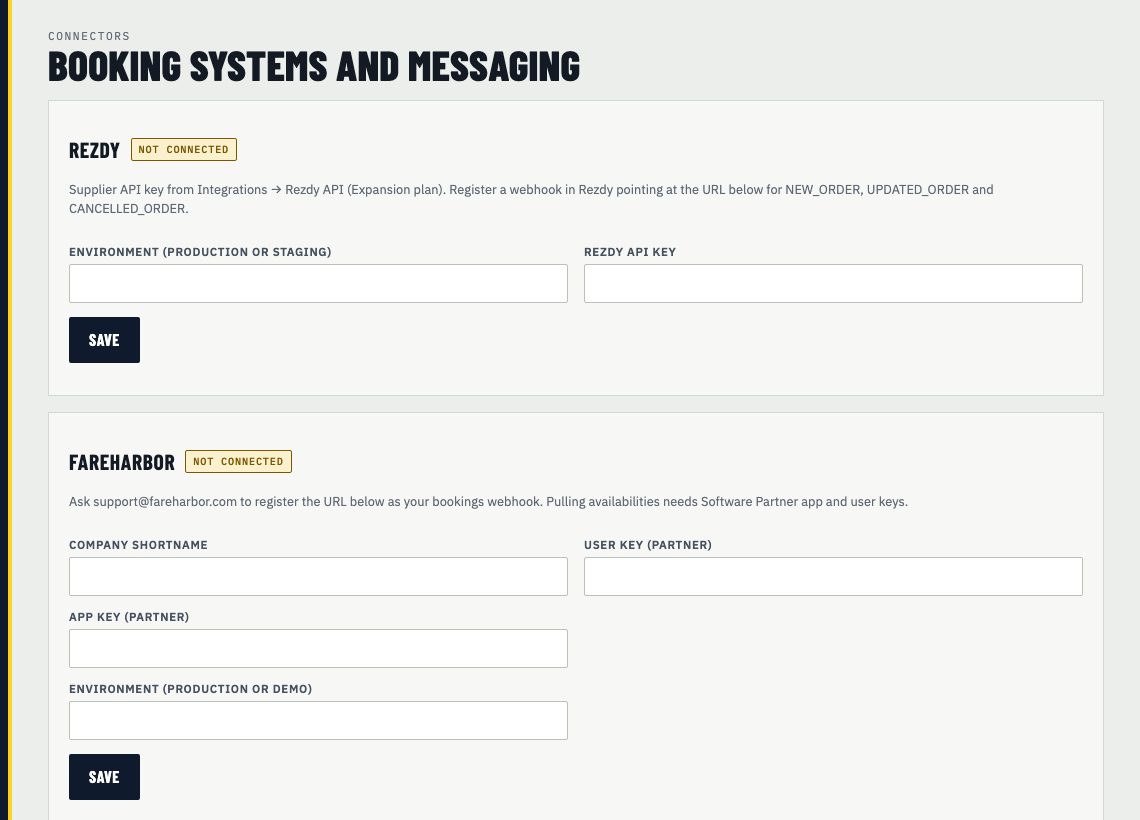Click the User Key (Partner) label
1140x820 pixels.
[647, 544]
